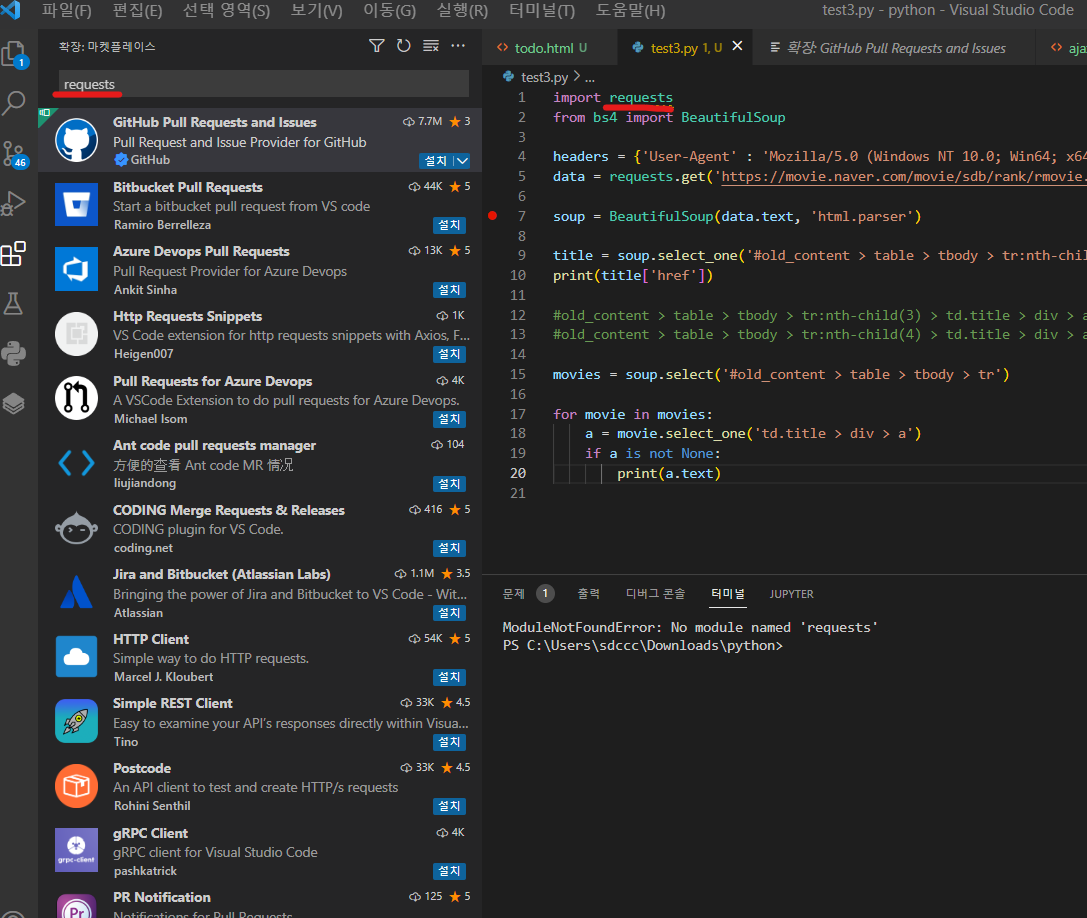The height and width of the screenshot is (918, 1087).
Task: Install CODING Merge Requests & Releases
Action: click(x=449, y=548)
